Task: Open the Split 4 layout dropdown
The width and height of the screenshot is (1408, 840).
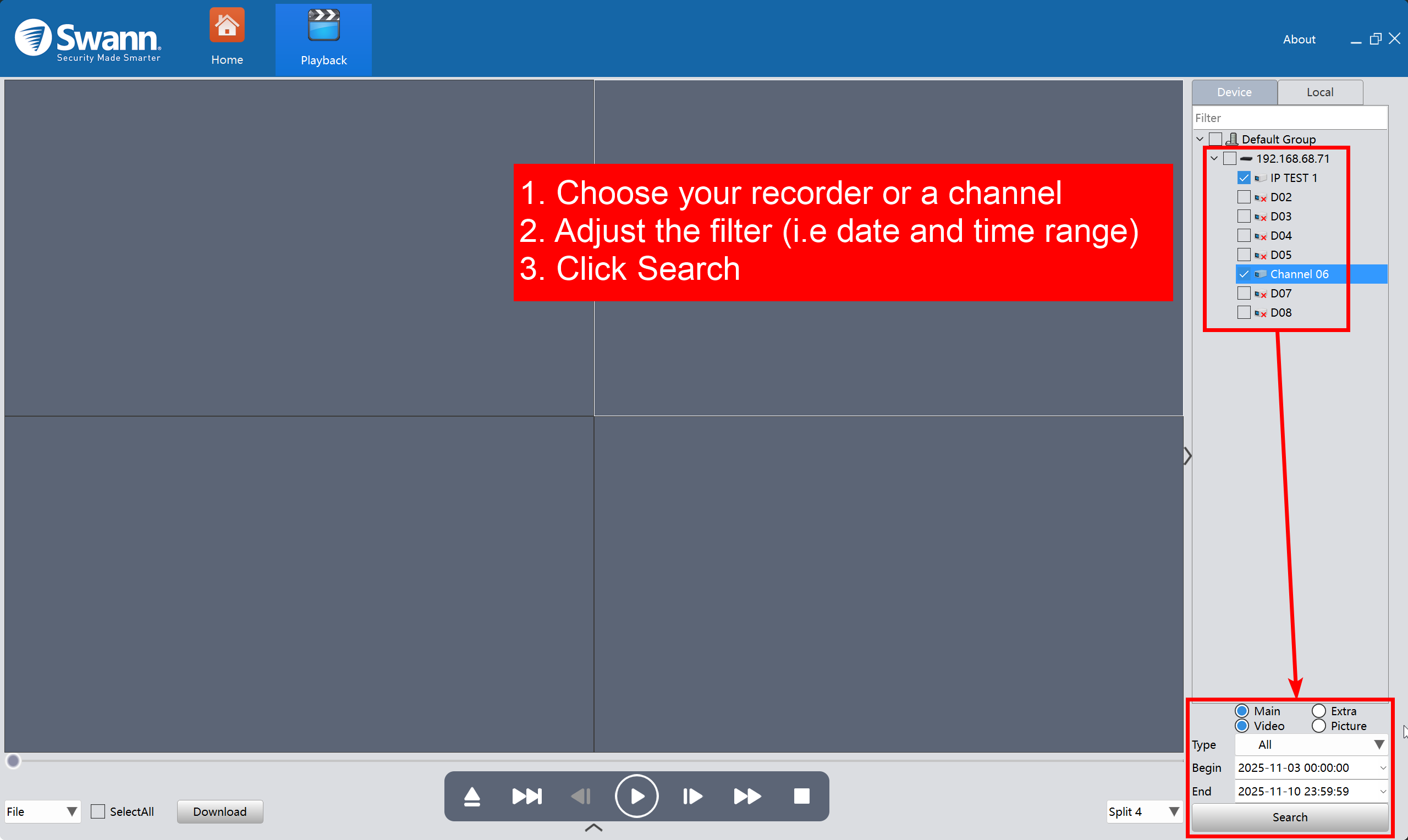Action: (1143, 812)
